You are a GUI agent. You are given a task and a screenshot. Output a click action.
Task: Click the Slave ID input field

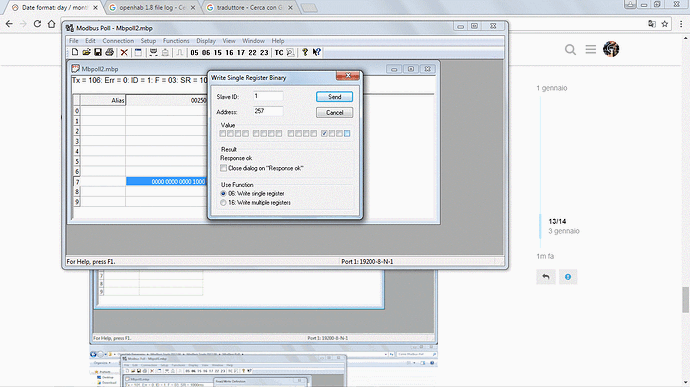coord(268,96)
